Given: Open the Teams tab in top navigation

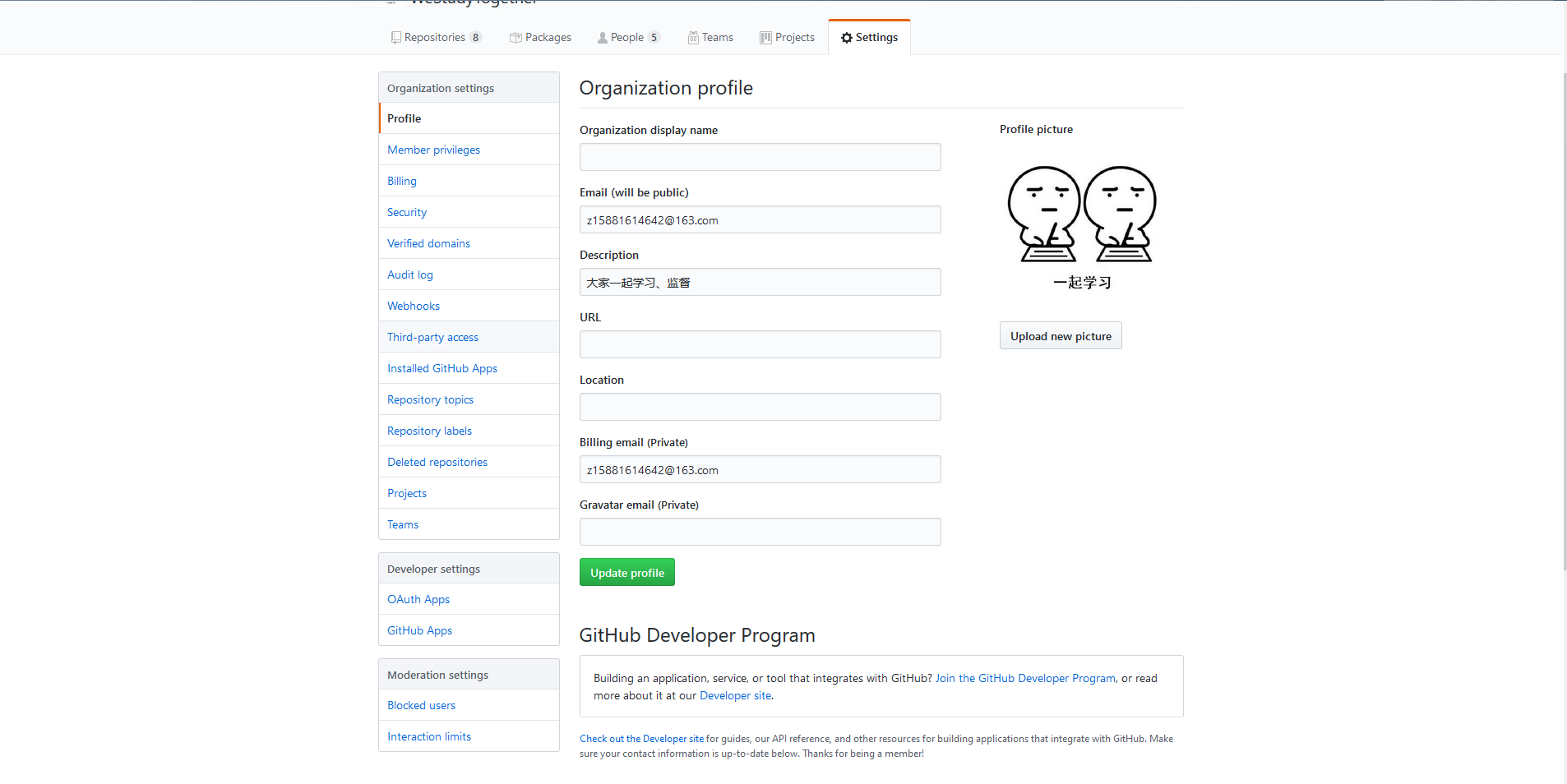Looking at the screenshot, I should (710, 38).
